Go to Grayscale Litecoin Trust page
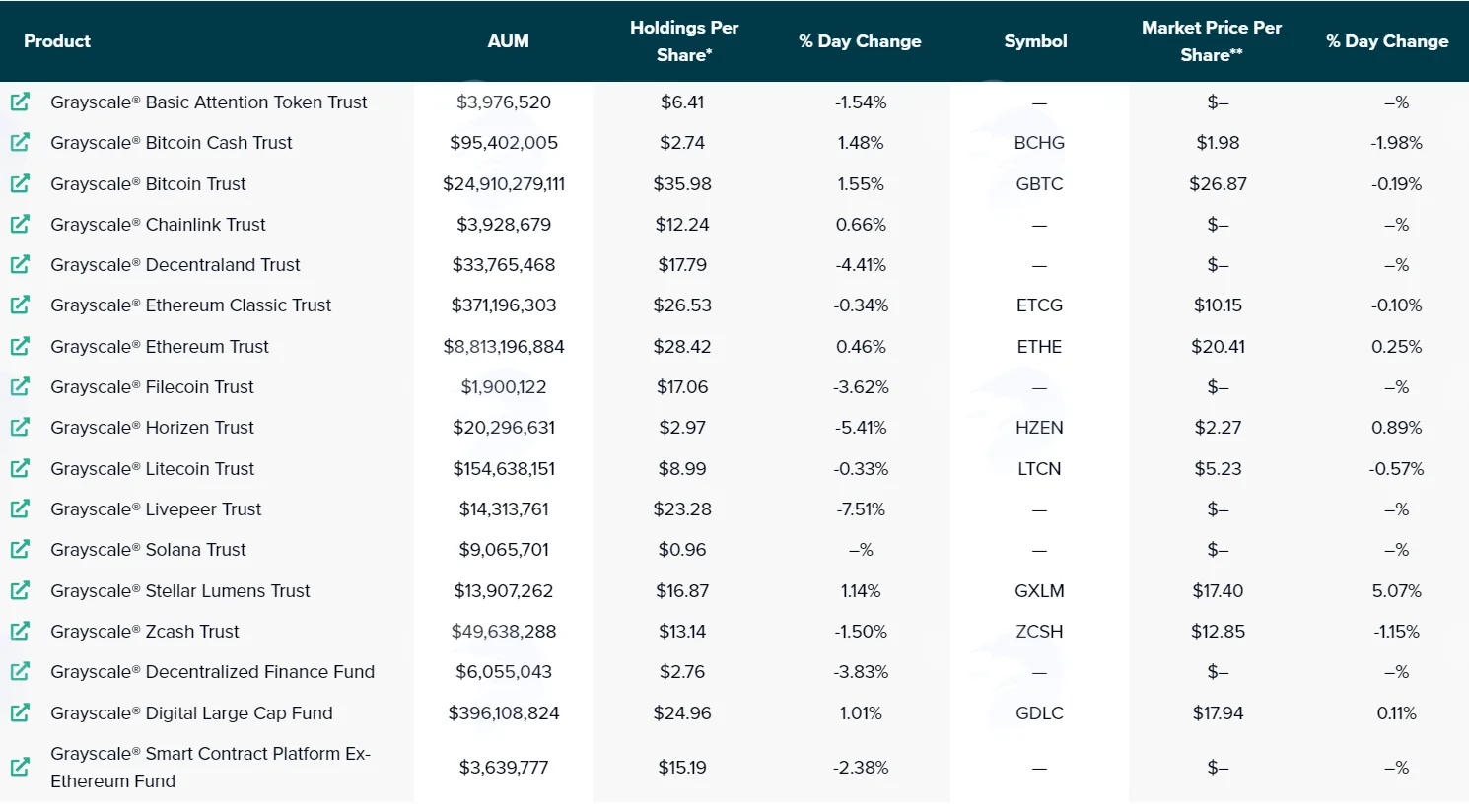The height and width of the screenshot is (812, 1469). [153, 469]
